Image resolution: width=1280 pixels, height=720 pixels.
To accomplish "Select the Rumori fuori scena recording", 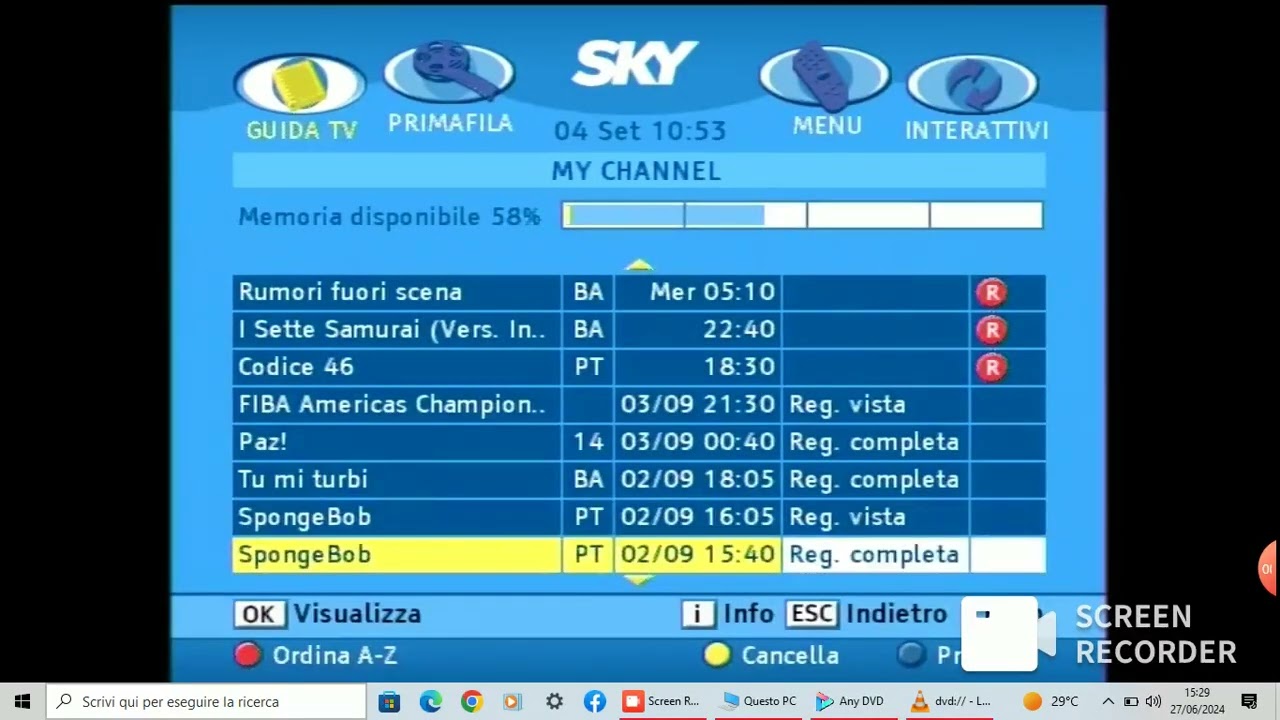I will point(639,292).
